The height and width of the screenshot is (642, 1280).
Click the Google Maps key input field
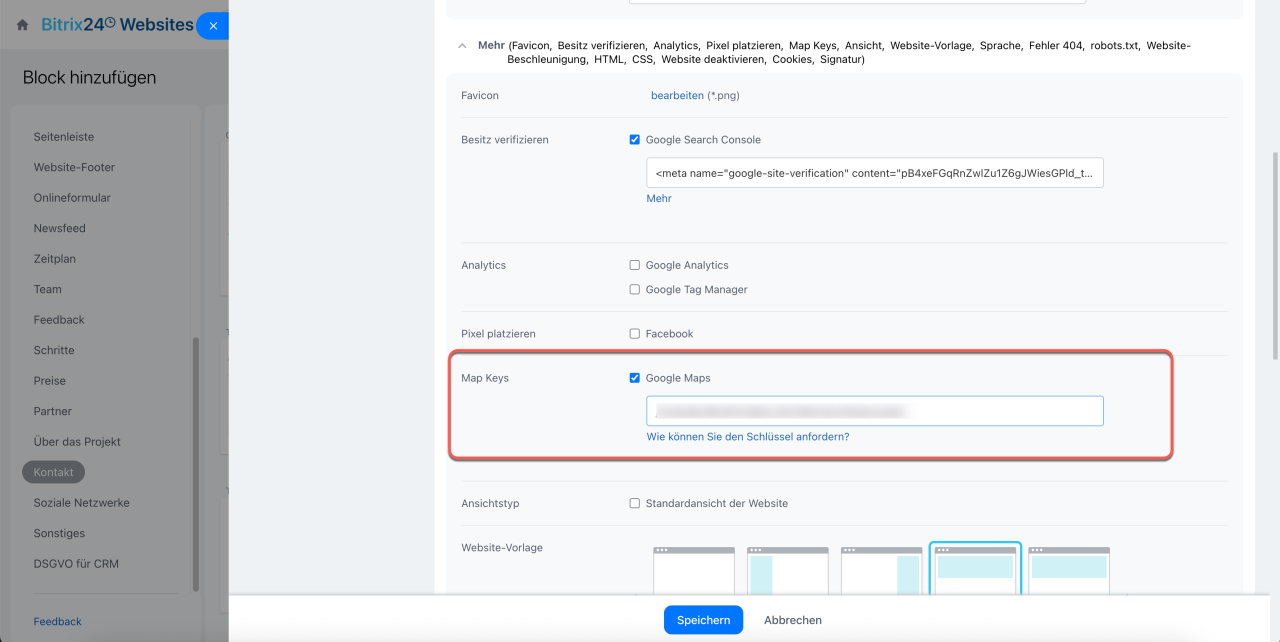874,411
